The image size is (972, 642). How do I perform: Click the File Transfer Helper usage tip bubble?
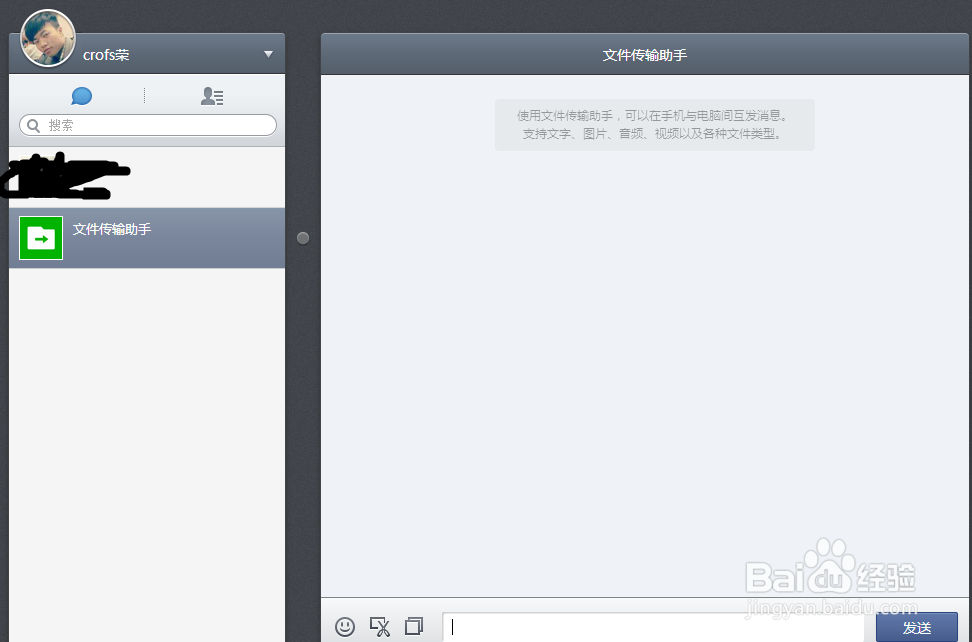(655, 123)
